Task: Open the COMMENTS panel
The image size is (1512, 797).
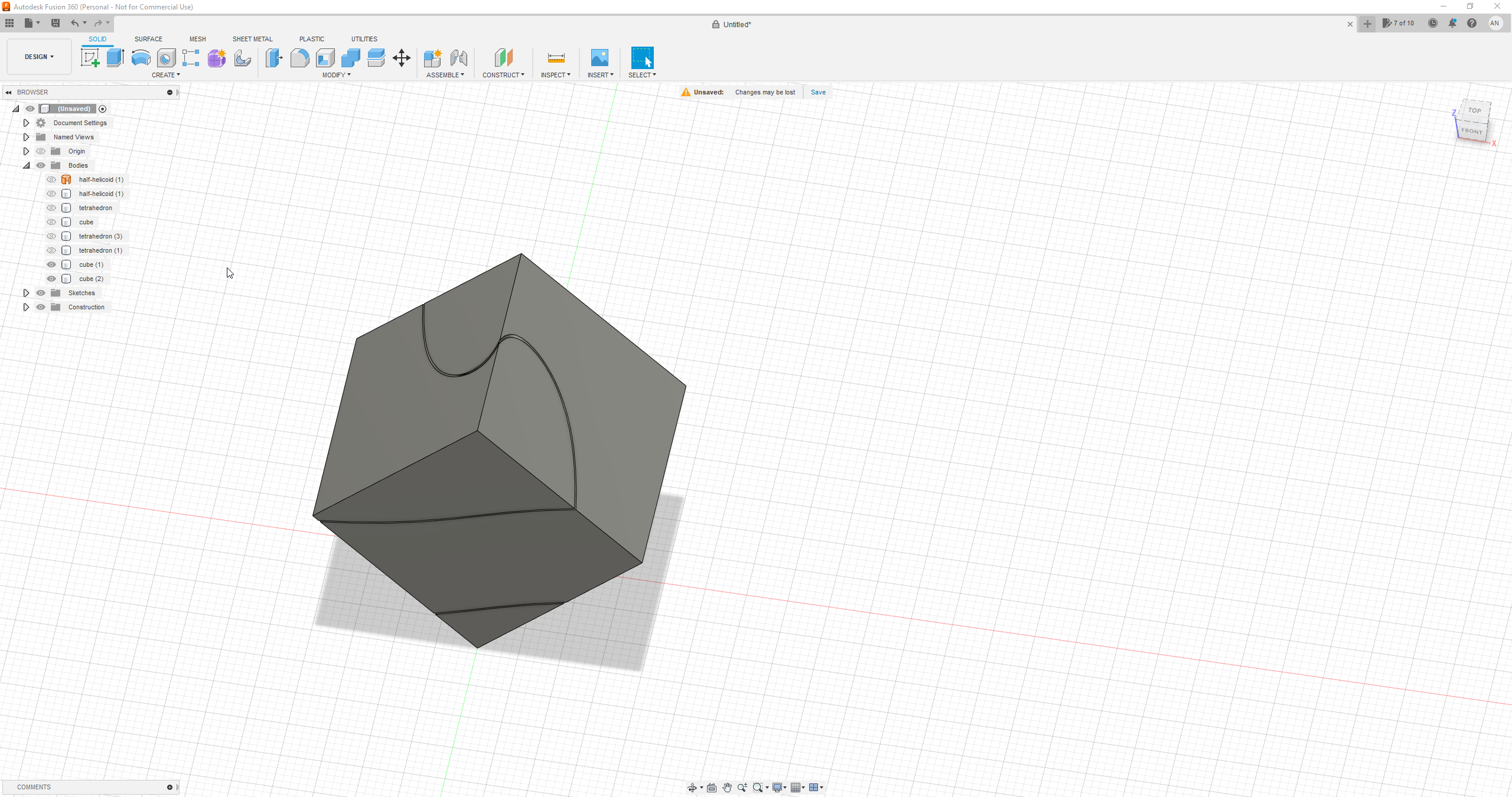Action: tap(34, 787)
